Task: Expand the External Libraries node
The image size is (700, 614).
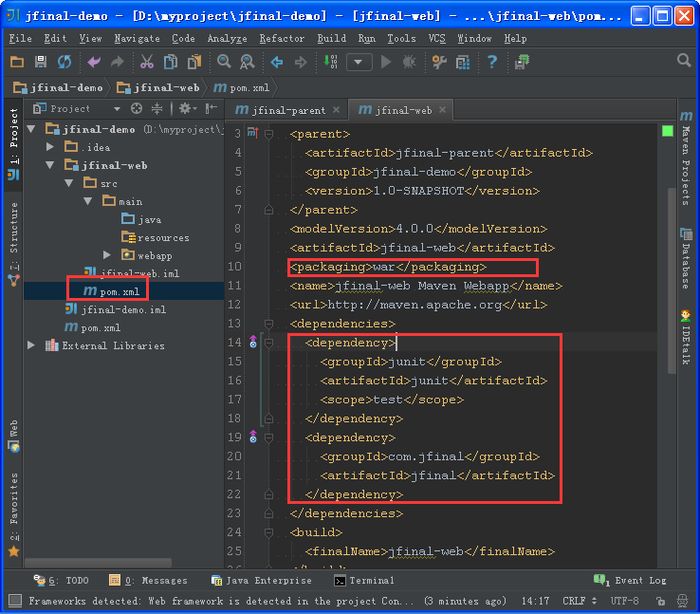Action: click(x=32, y=346)
